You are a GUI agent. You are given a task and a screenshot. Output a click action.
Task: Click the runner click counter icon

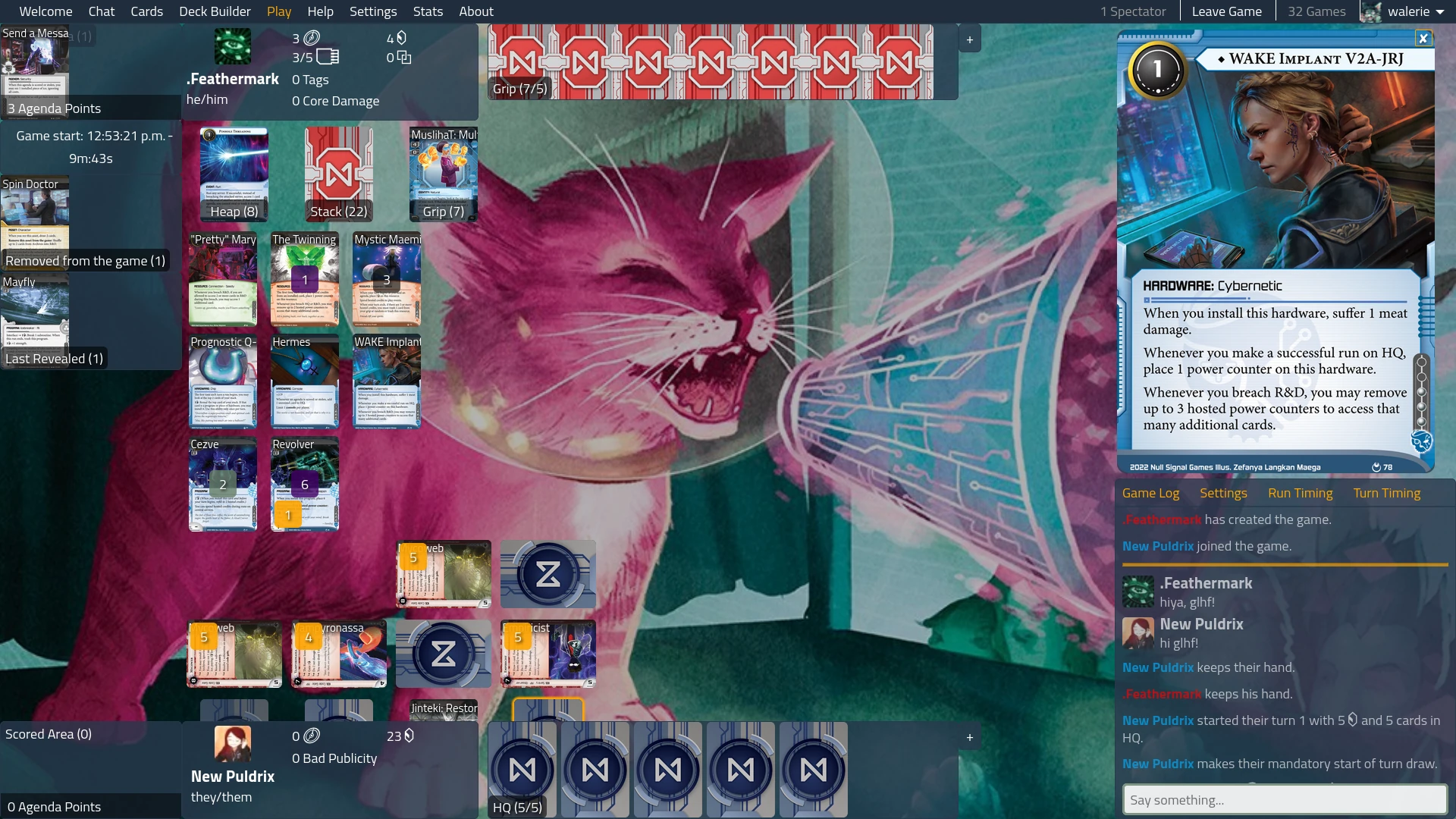coord(312,38)
